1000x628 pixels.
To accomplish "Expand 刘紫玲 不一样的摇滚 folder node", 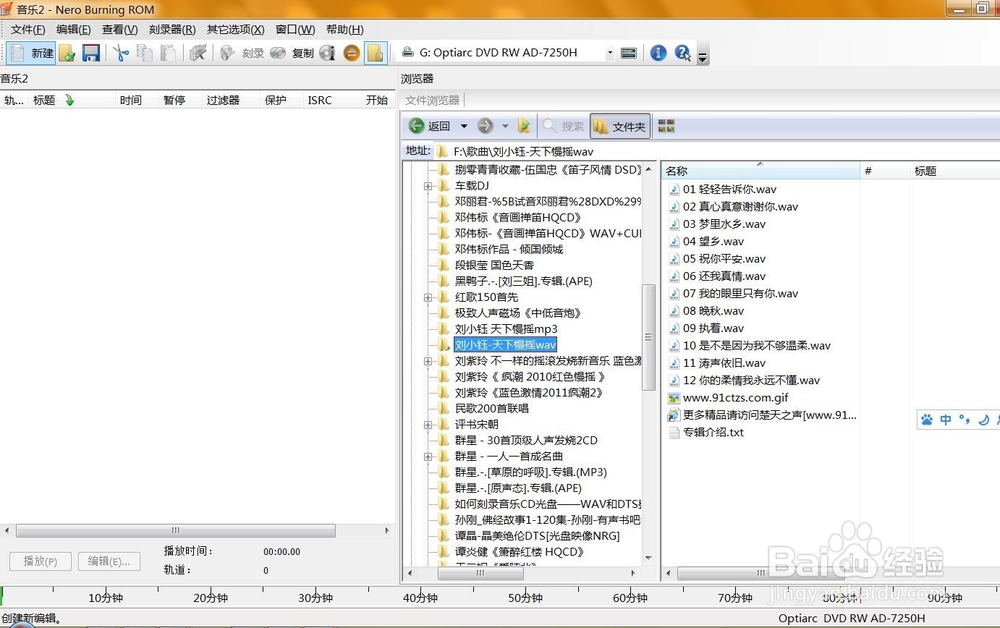I will 428,361.
